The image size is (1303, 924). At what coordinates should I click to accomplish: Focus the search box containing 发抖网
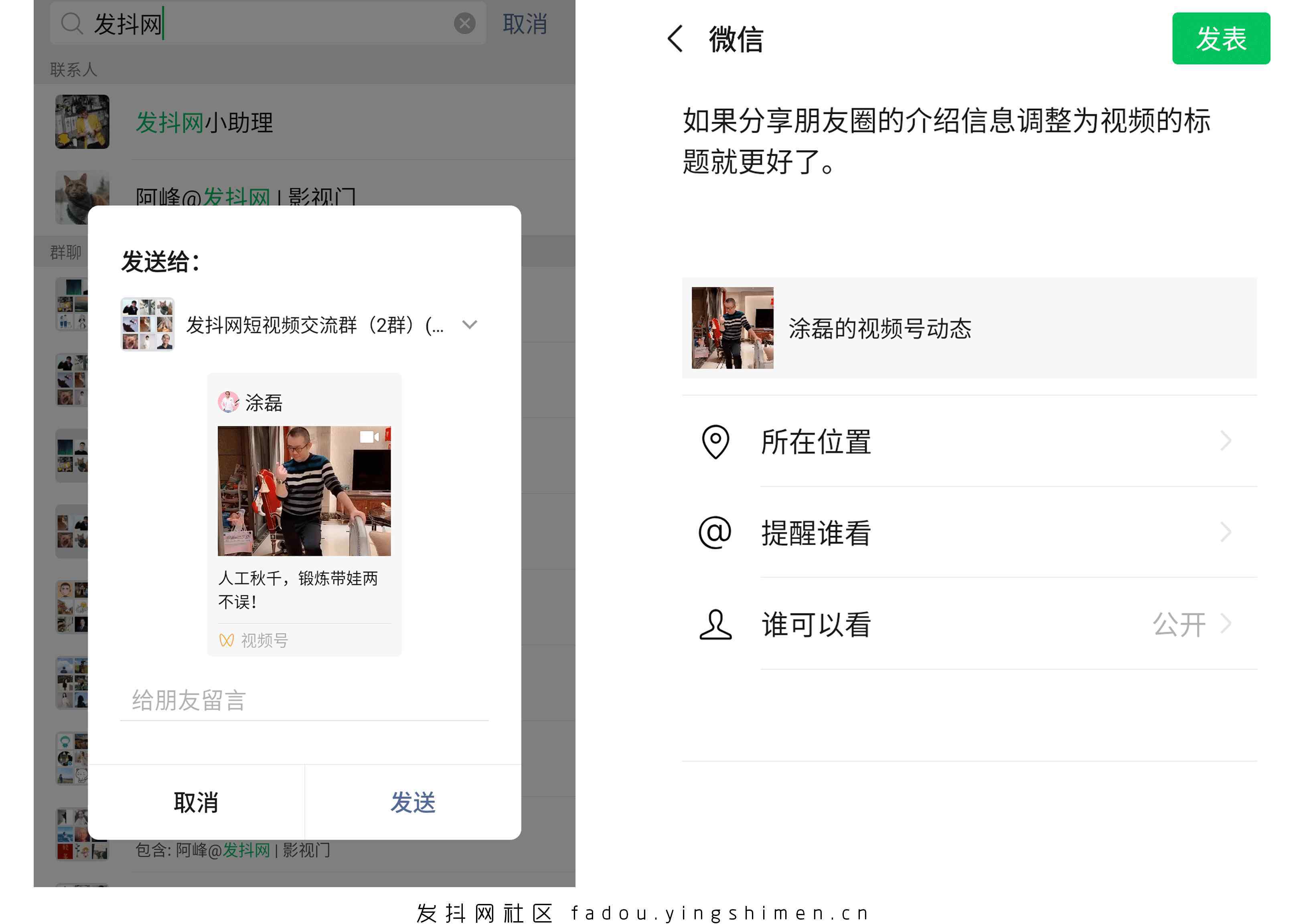[x=268, y=23]
